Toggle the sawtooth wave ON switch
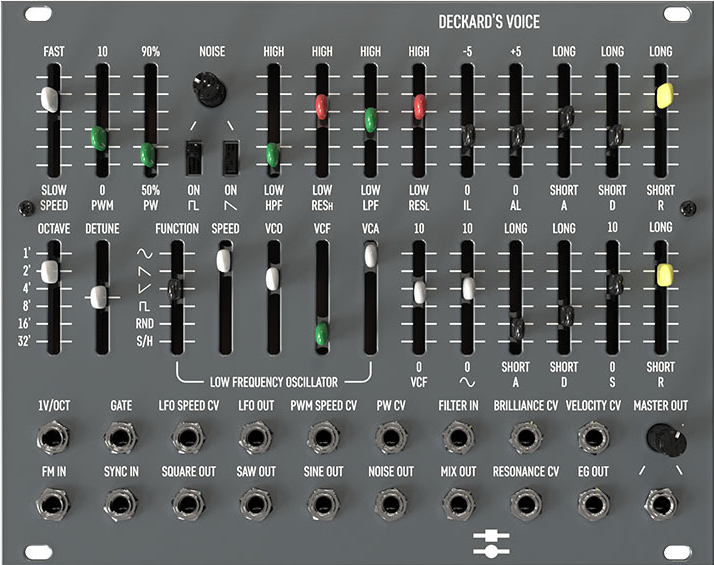 coord(230,158)
